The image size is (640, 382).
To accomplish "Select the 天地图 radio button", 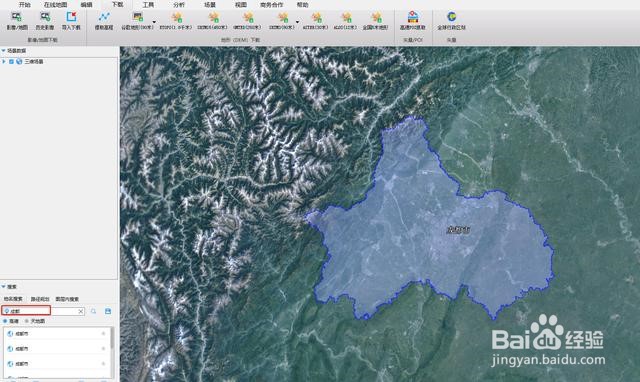I will pyautogui.click(x=27, y=321).
